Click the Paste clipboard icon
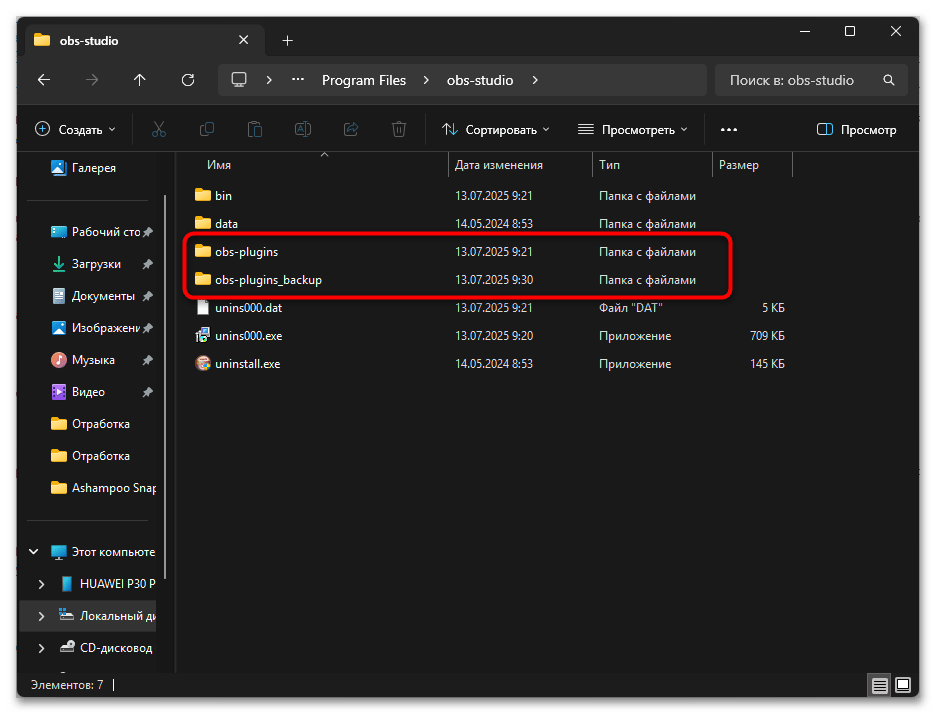This screenshot has height=714, width=936. click(x=255, y=129)
